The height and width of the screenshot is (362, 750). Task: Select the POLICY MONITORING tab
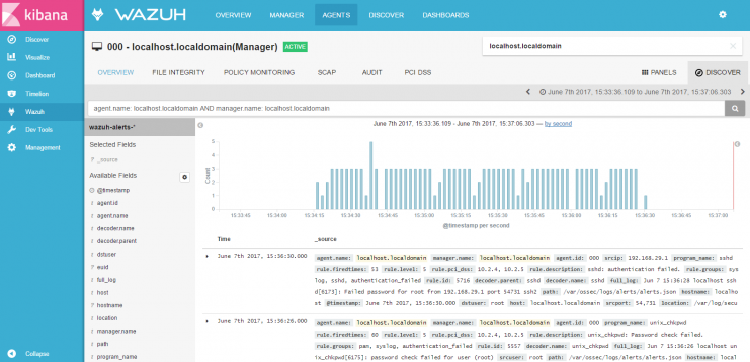point(259,73)
